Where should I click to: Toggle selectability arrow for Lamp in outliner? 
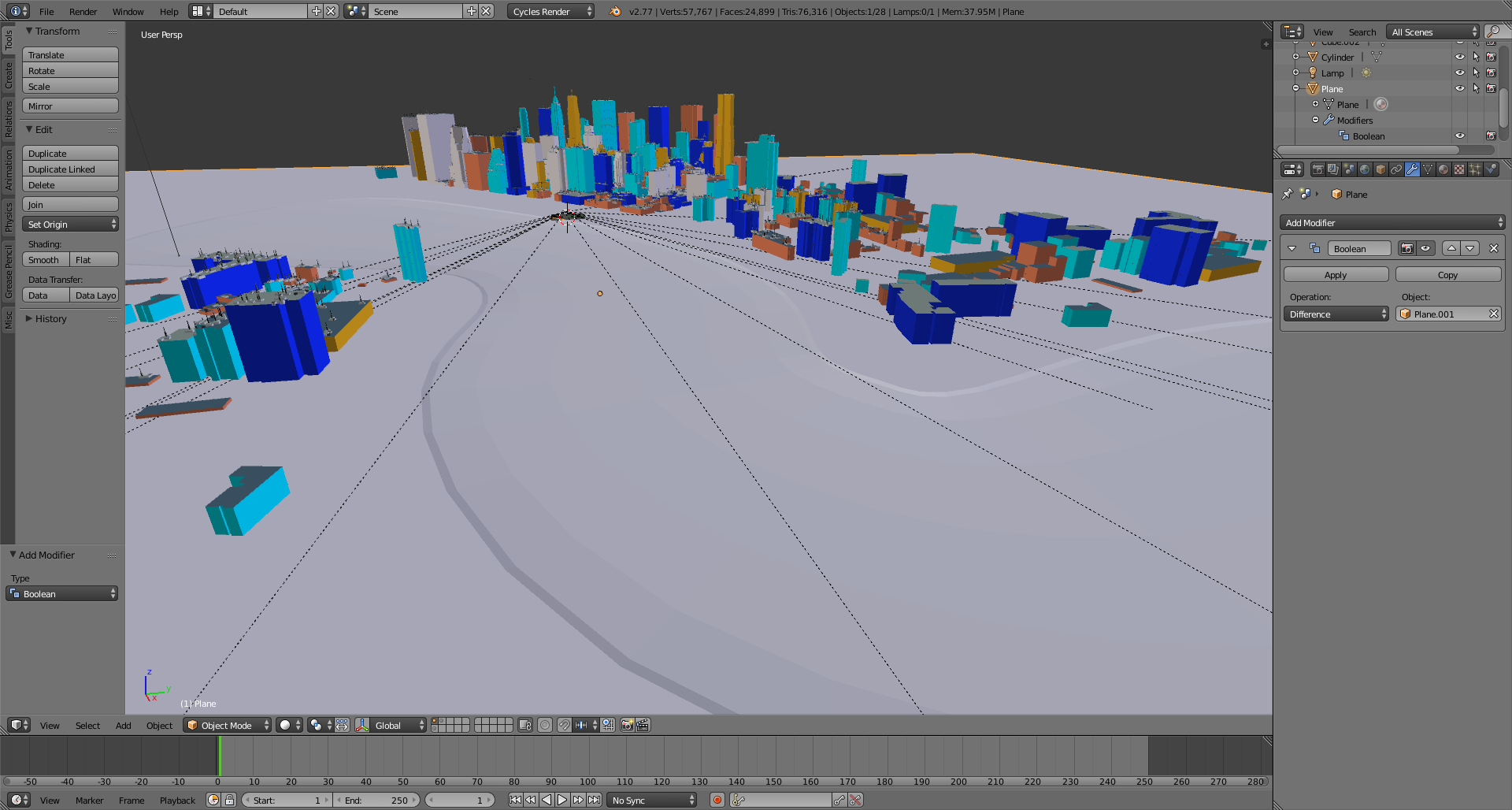pos(1476,72)
